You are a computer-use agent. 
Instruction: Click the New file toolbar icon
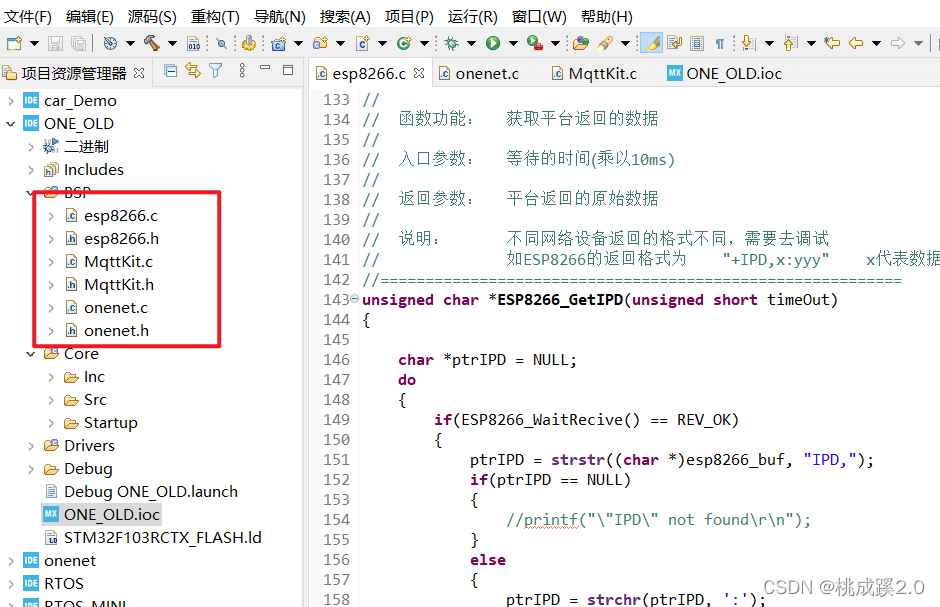coord(14,43)
